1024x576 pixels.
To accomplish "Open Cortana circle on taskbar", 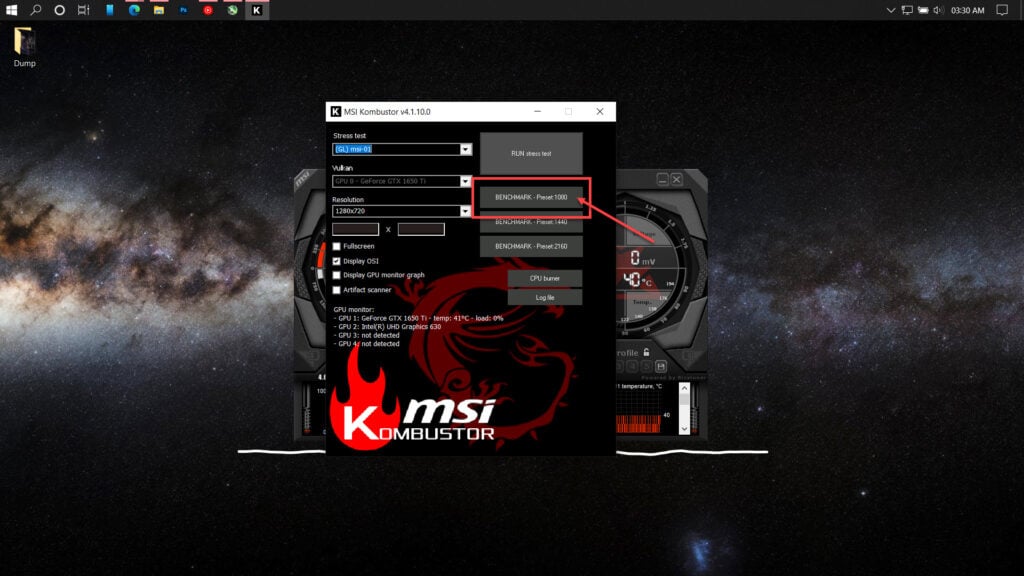I will tap(59, 10).
